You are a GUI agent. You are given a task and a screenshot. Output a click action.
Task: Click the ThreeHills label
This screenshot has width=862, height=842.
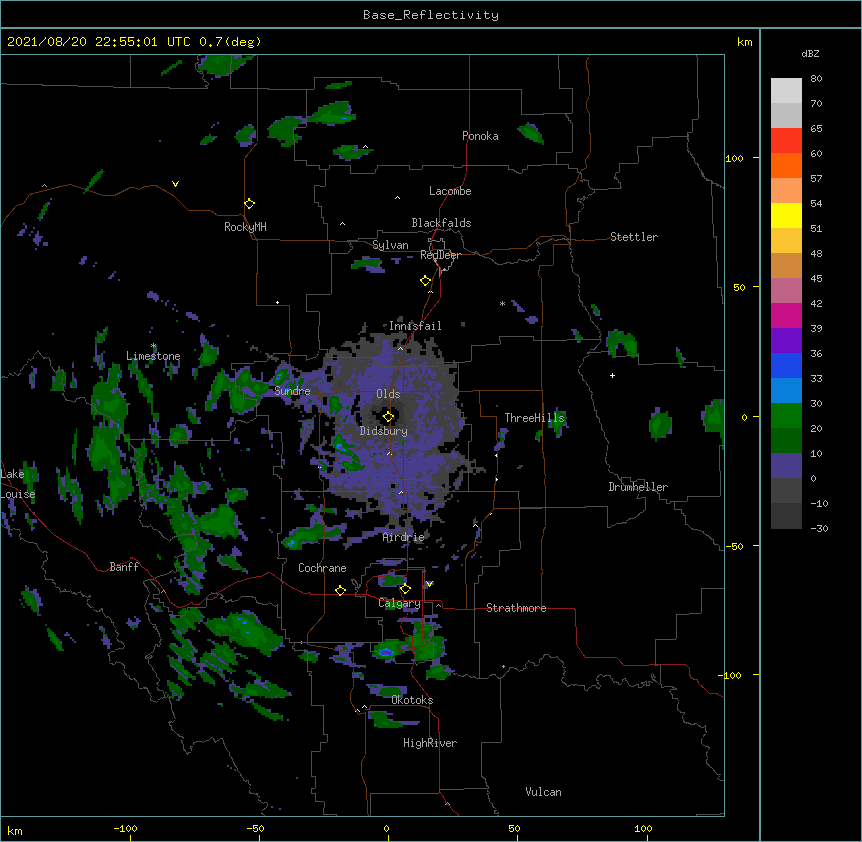(534, 418)
